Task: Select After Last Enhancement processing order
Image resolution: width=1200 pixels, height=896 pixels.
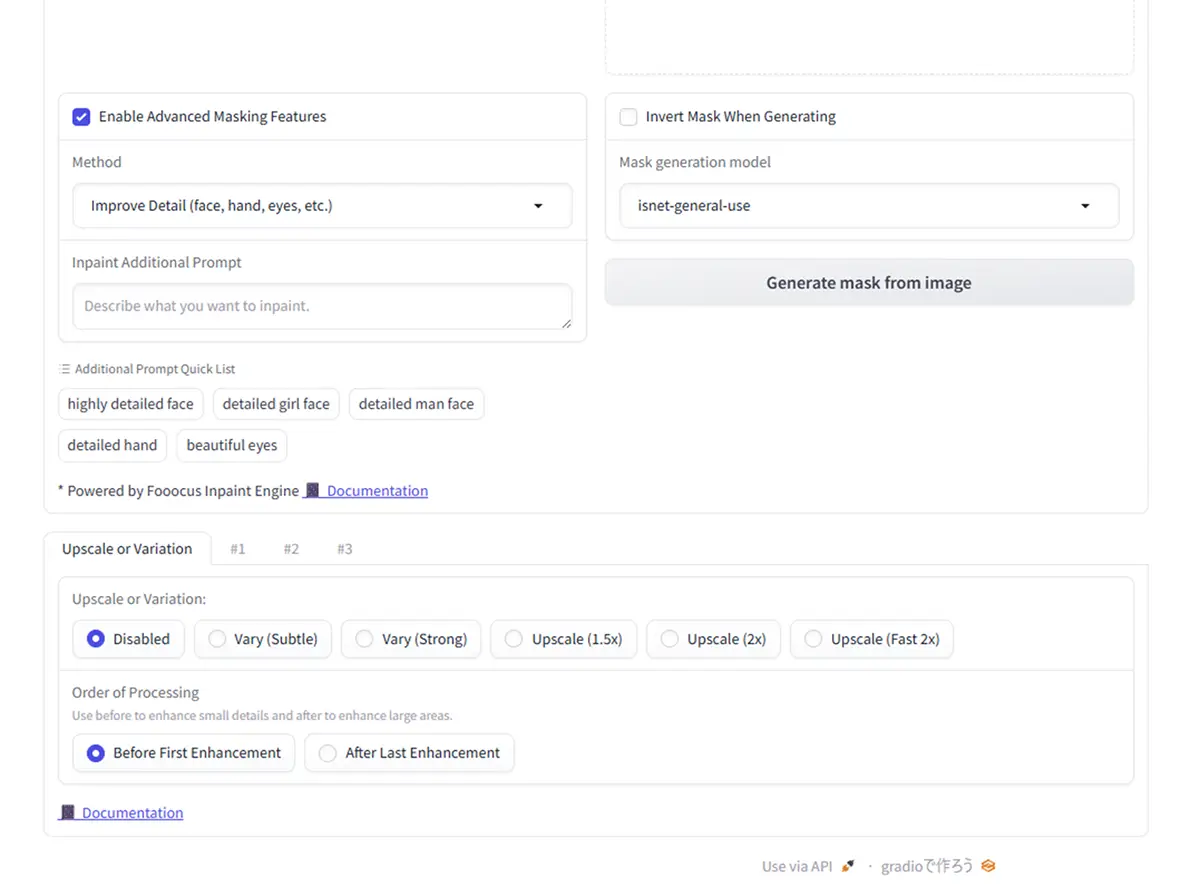Action: click(327, 753)
